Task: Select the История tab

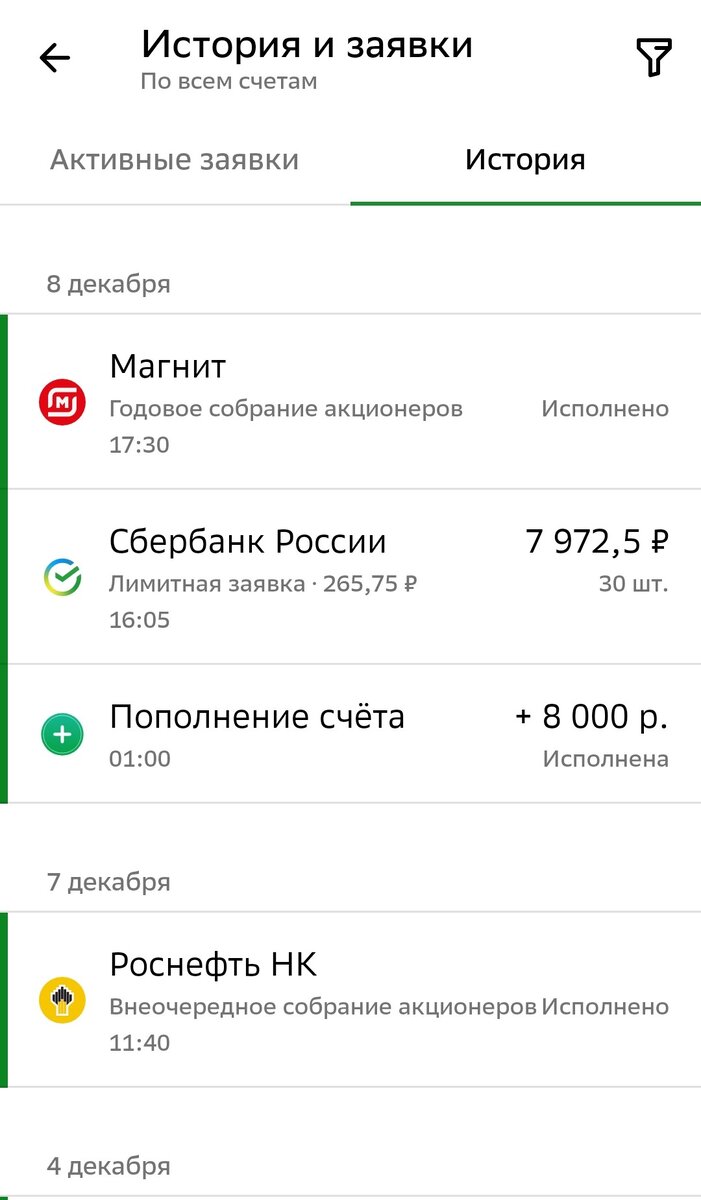Action: click(x=526, y=159)
